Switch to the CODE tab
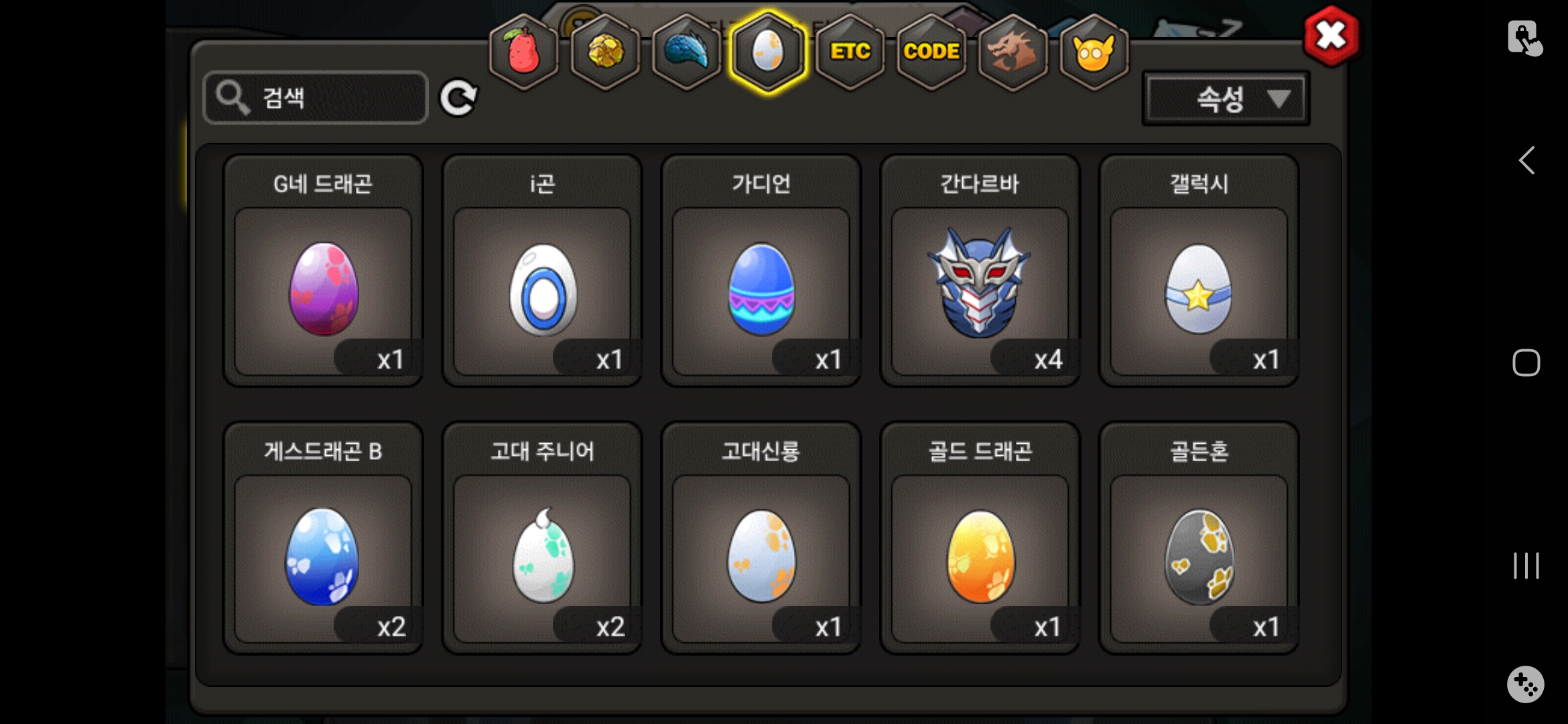Viewport: 1568px width, 724px height. pyautogui.click(x=931, y=52)
